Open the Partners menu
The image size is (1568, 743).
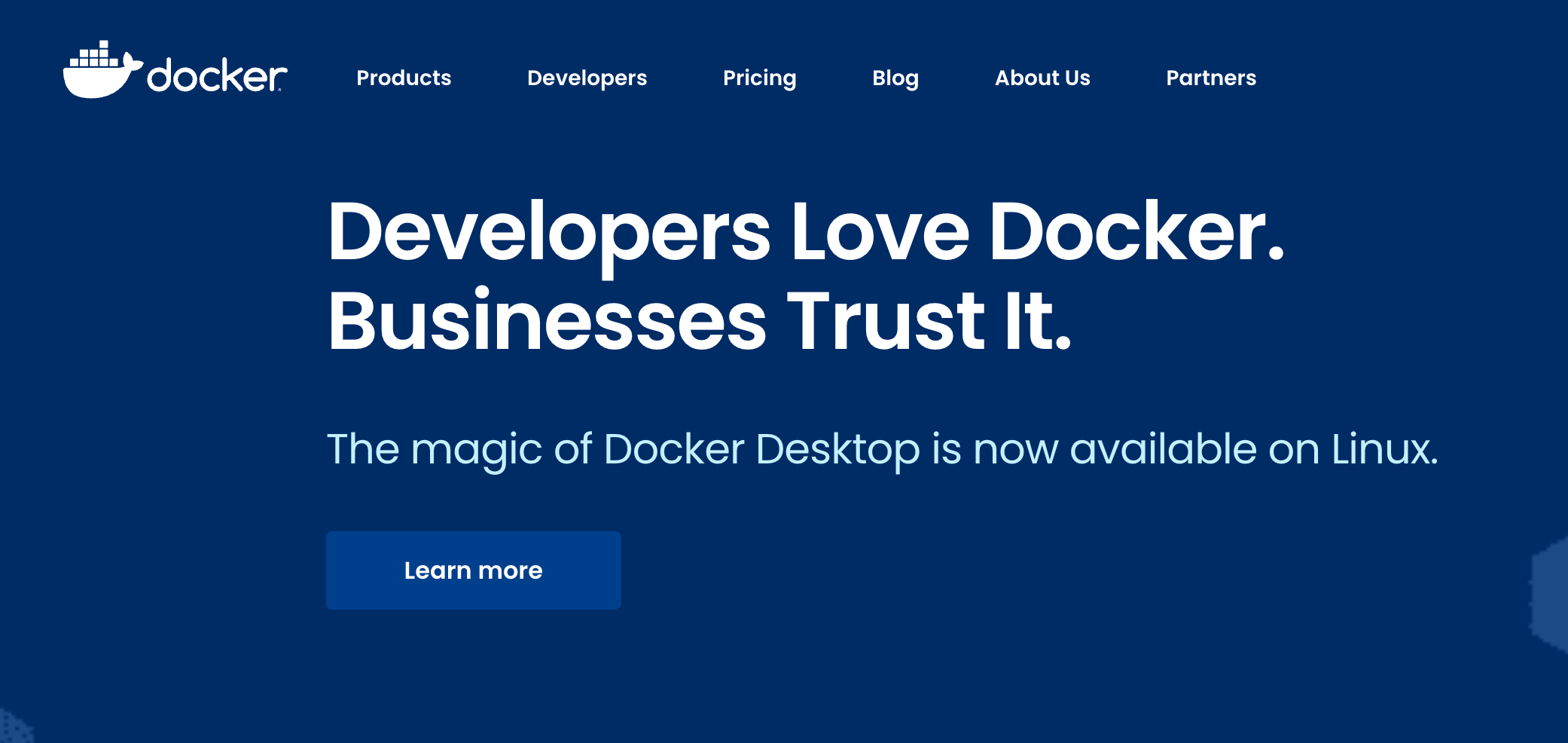(1211, 78)
